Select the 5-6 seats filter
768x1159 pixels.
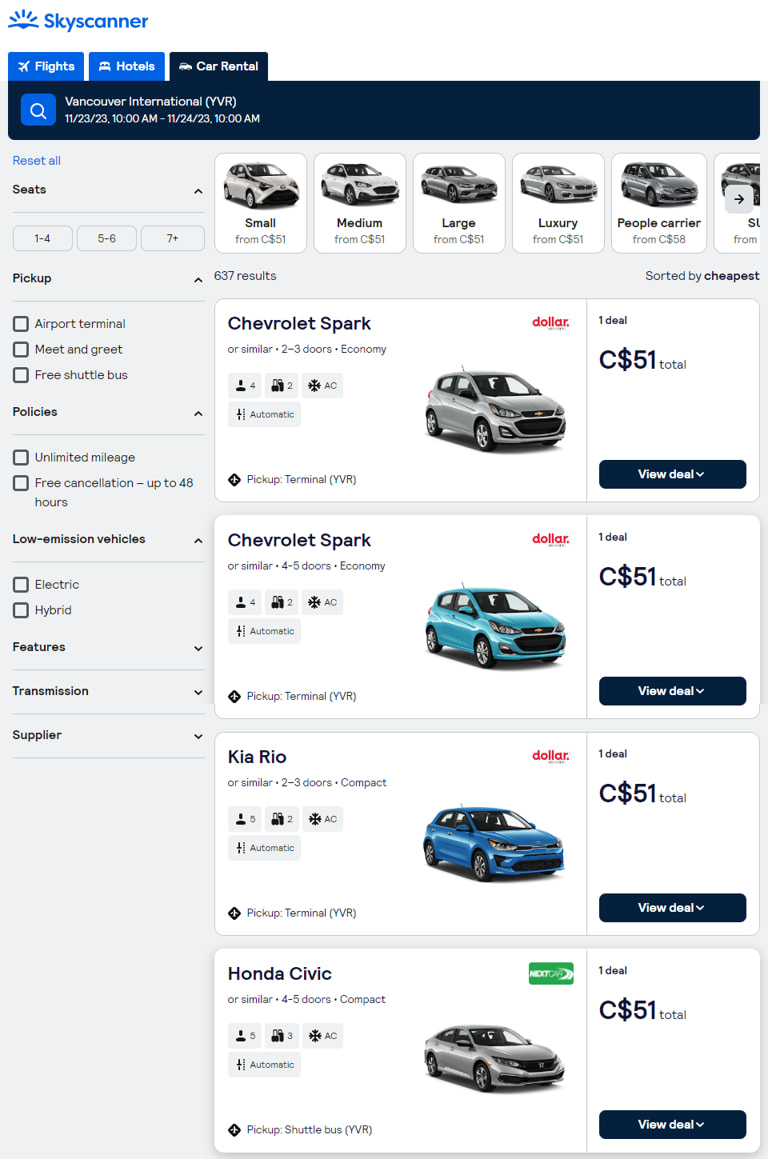[107, 238]
